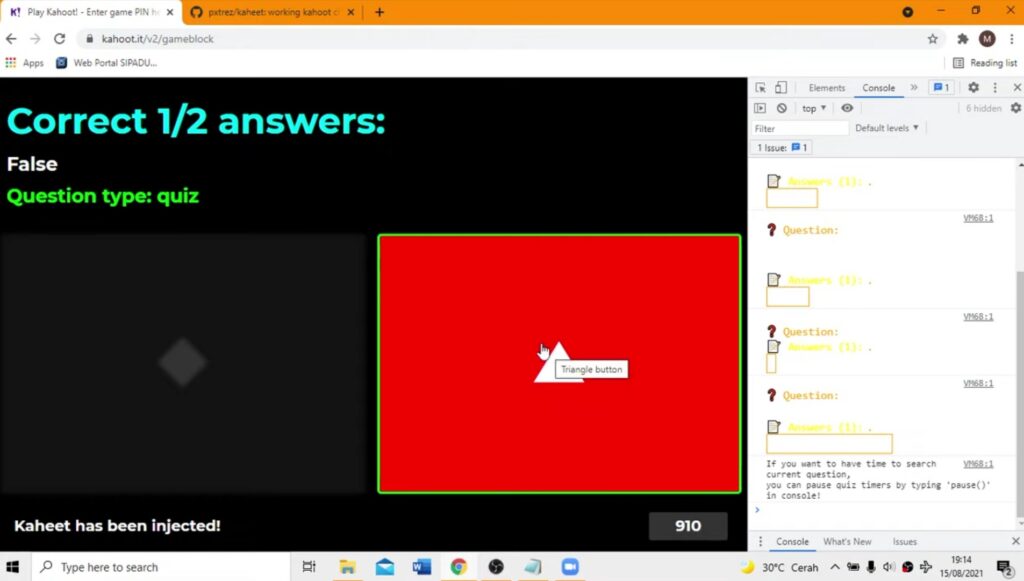The height and width of the screenshot is (581, 1024).
Task: Open Mail app from the taskbar
Action: 385,567
